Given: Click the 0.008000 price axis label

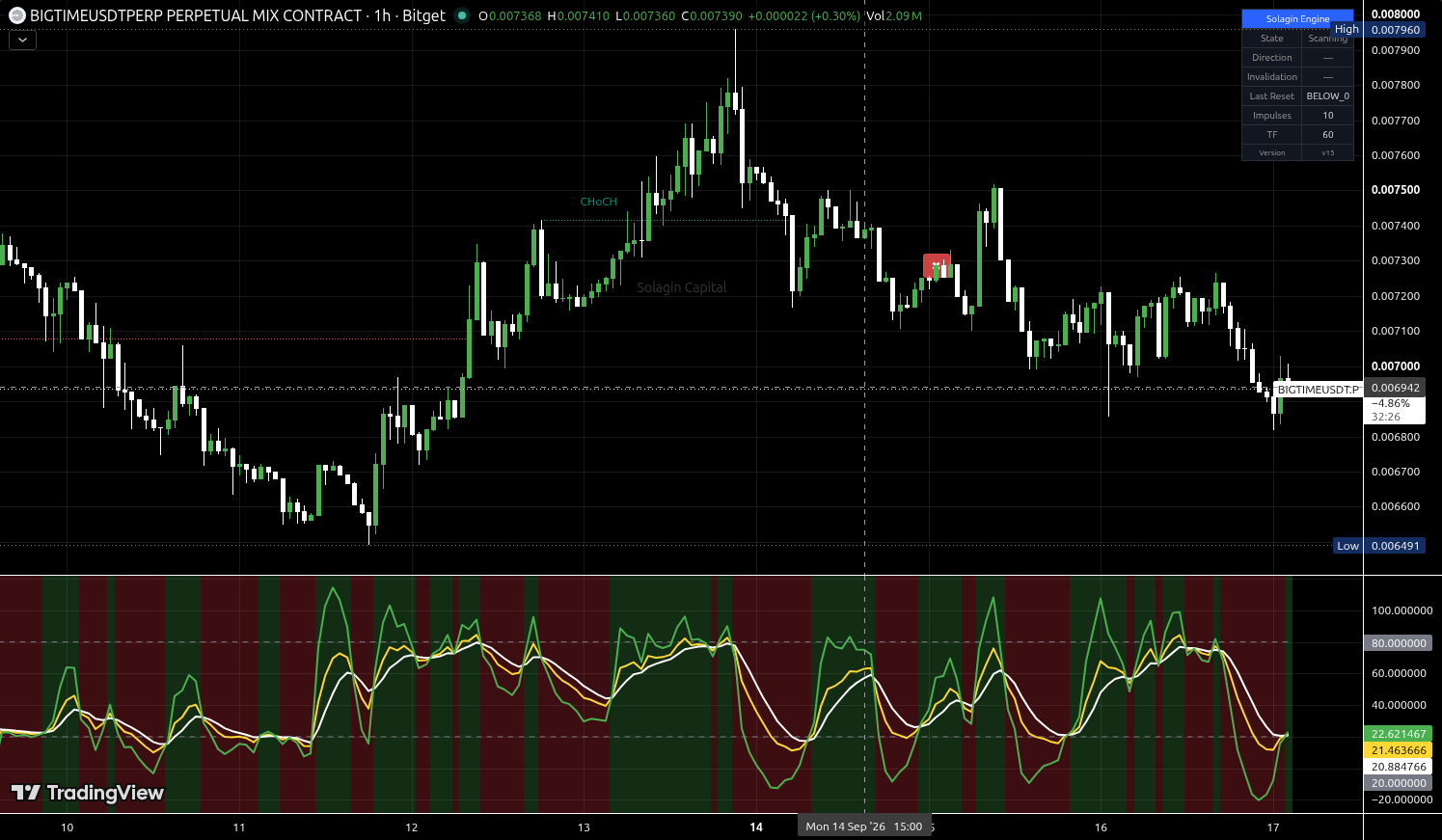Looking at the screenshot, I should (1396, 14).
